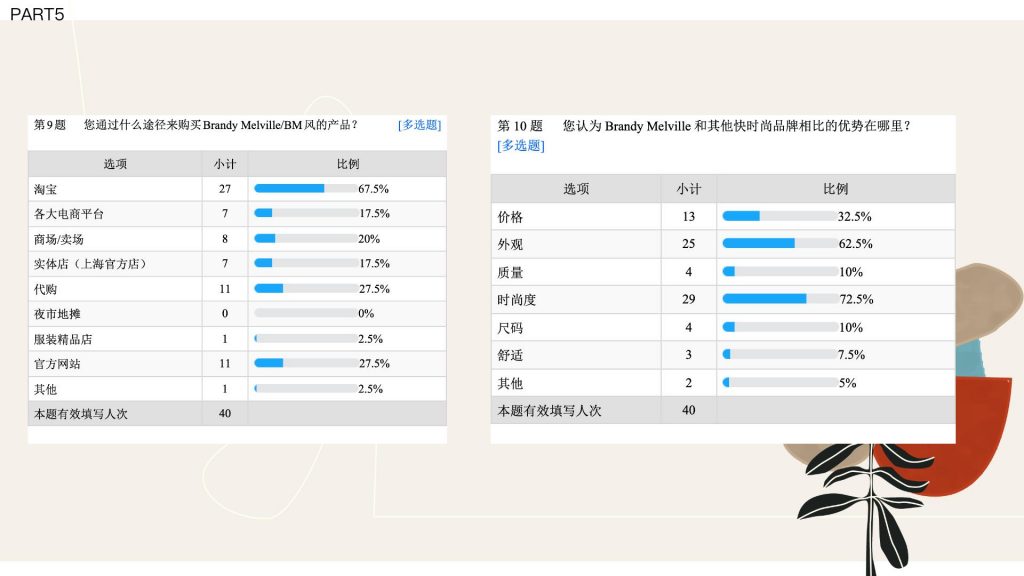Click the 10% value for 质量
1024x576 pixels.
click(x=851, y=272)
